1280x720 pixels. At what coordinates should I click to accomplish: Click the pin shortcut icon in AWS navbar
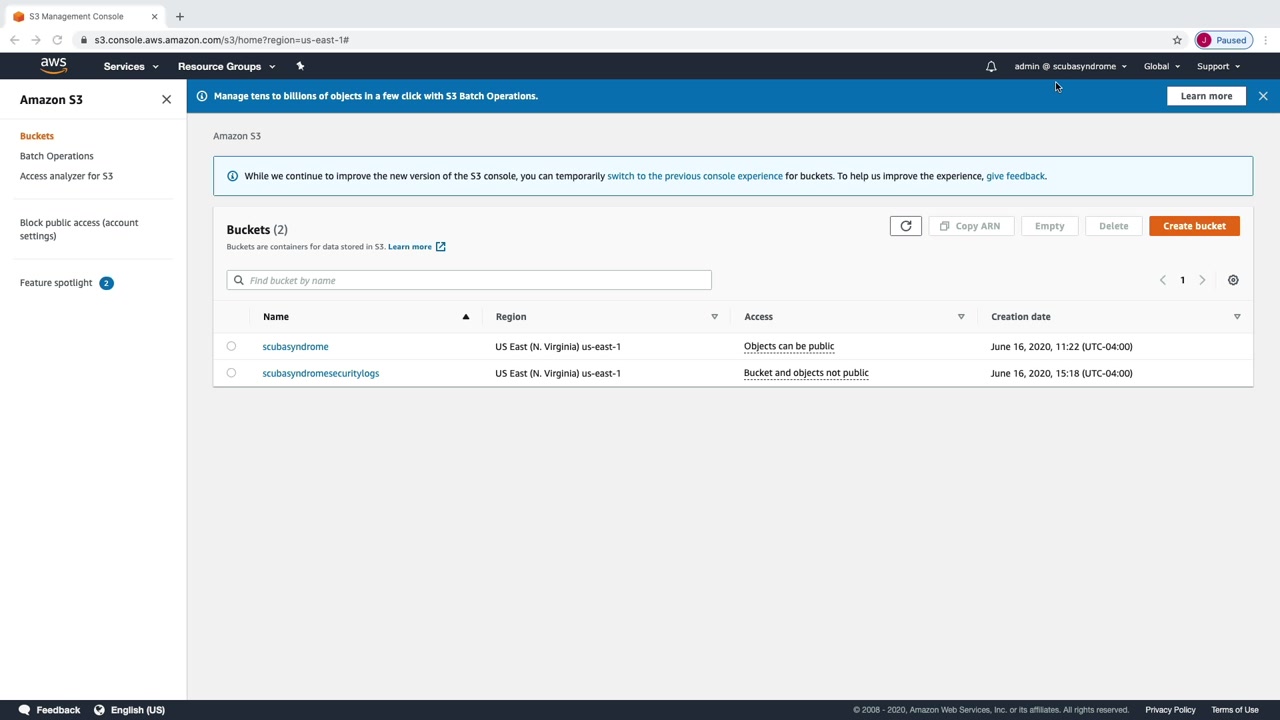coord(300,66)
